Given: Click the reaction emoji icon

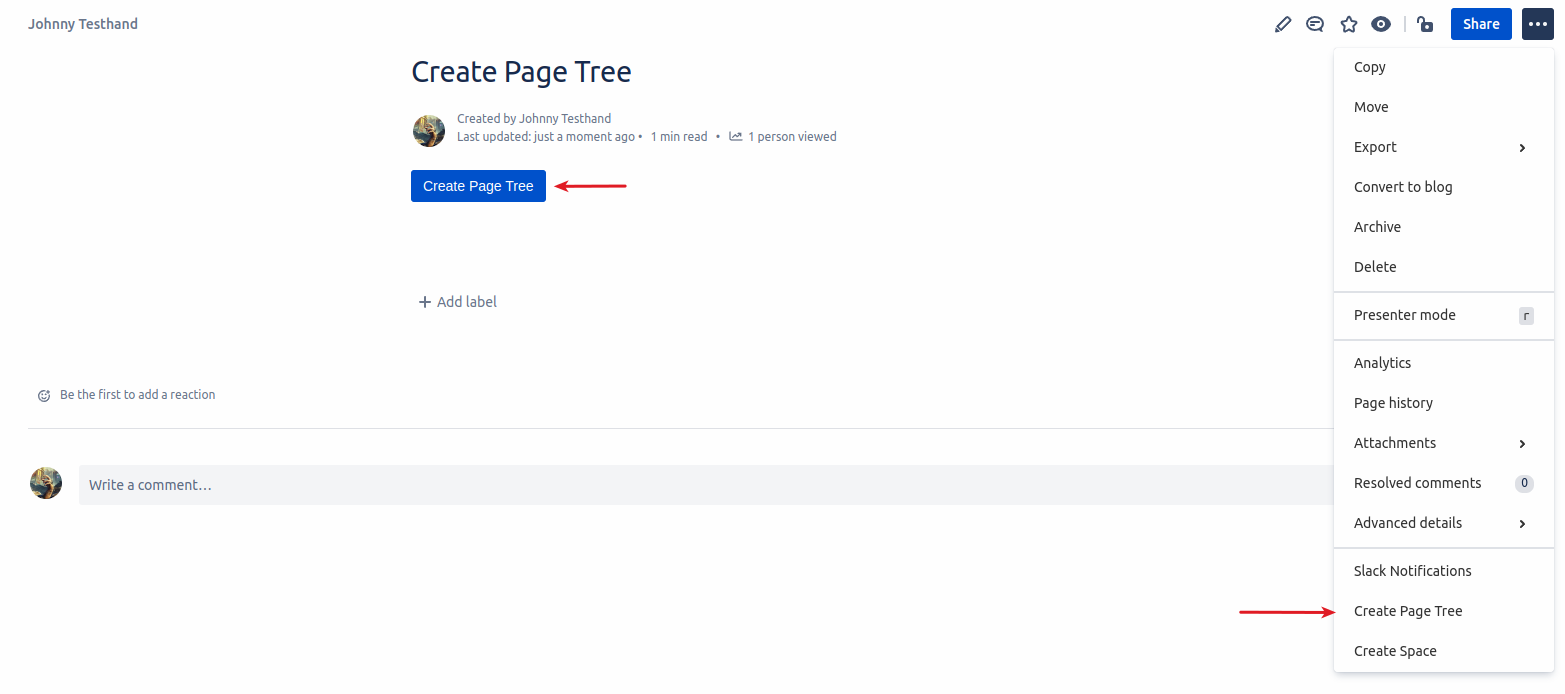Looking at the screenshot, I should coord(44,395).
